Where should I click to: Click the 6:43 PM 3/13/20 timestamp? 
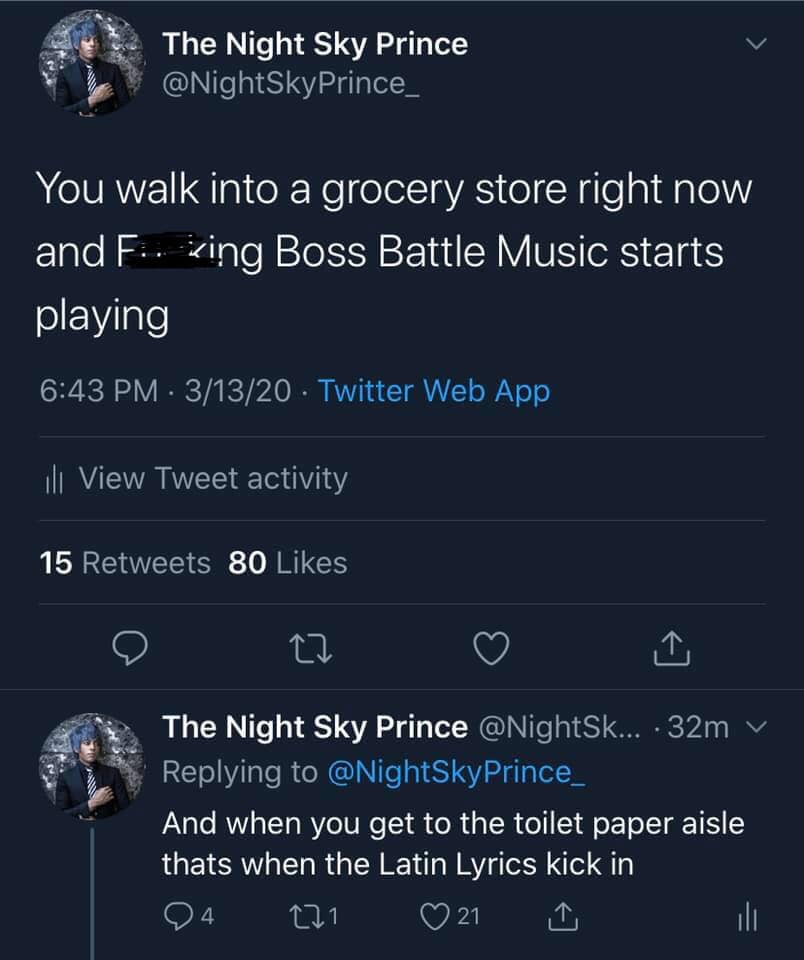click(x=165, y=391)
